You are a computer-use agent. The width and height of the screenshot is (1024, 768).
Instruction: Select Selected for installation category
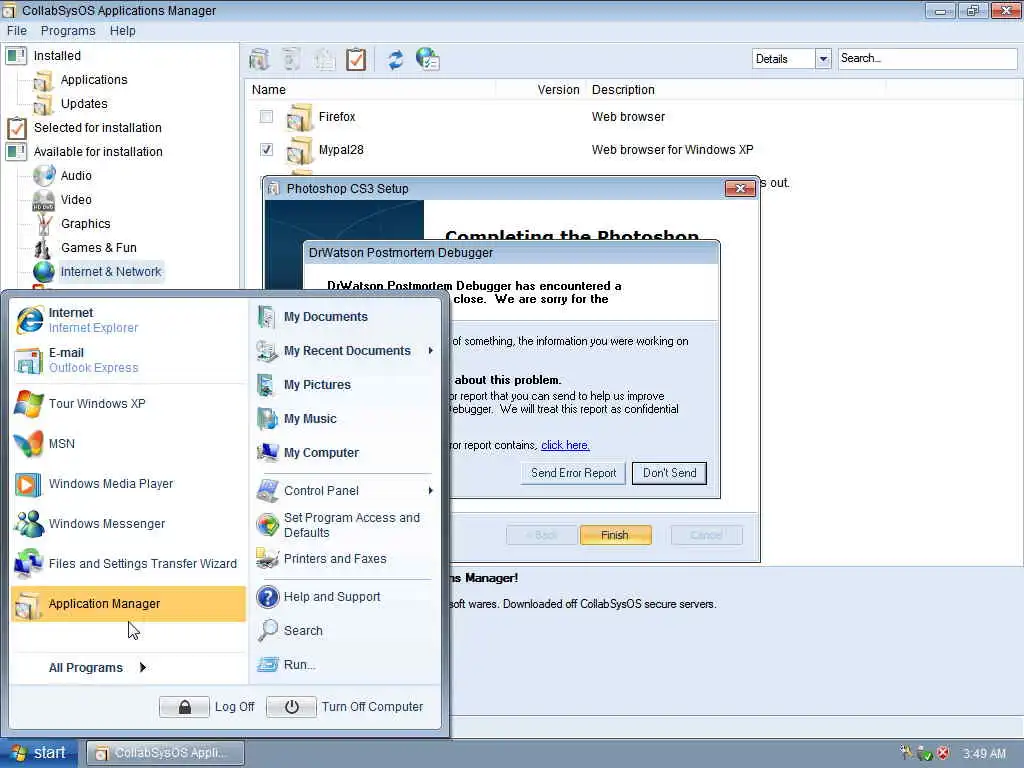[x=98, y=128]
